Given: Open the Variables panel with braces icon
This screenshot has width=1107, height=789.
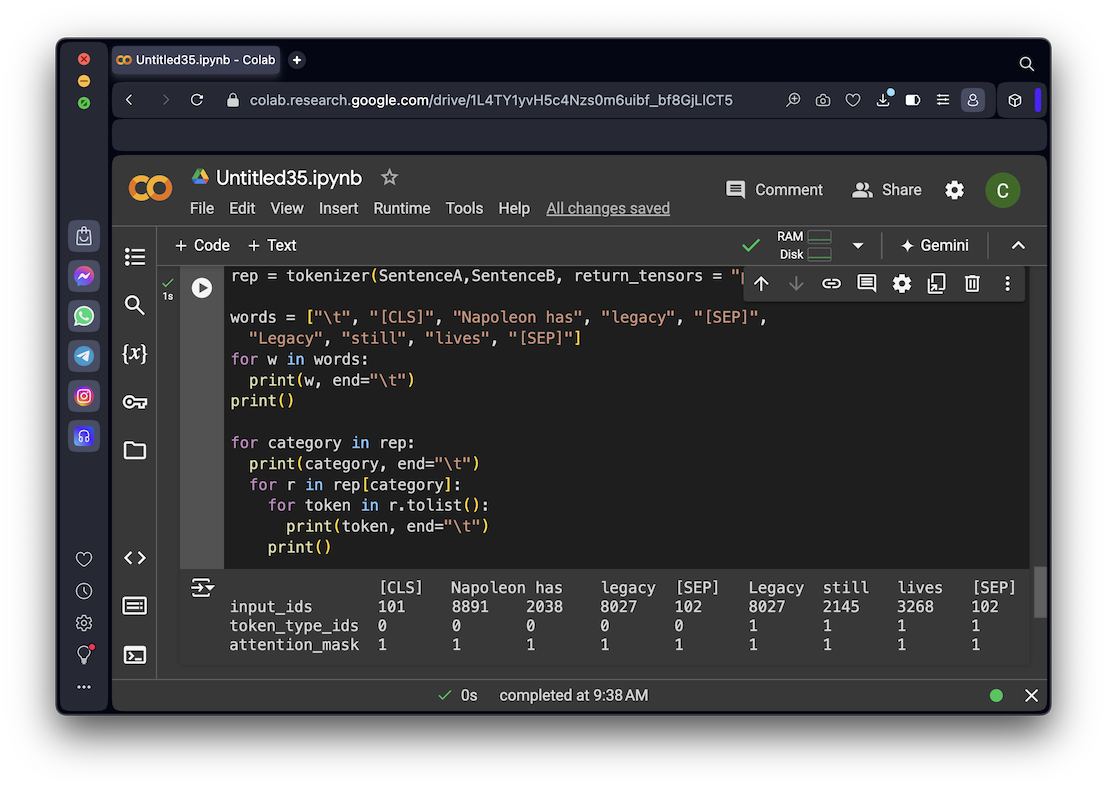Looking at the screenshot, I should coord(135,353).
